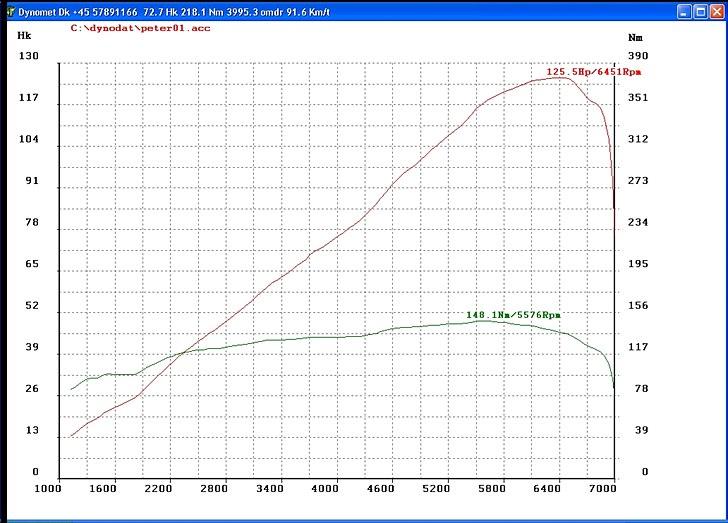Click the file path C:\dynodat\peter01.acc
728x523 pixels.
(x=127, y=29)
